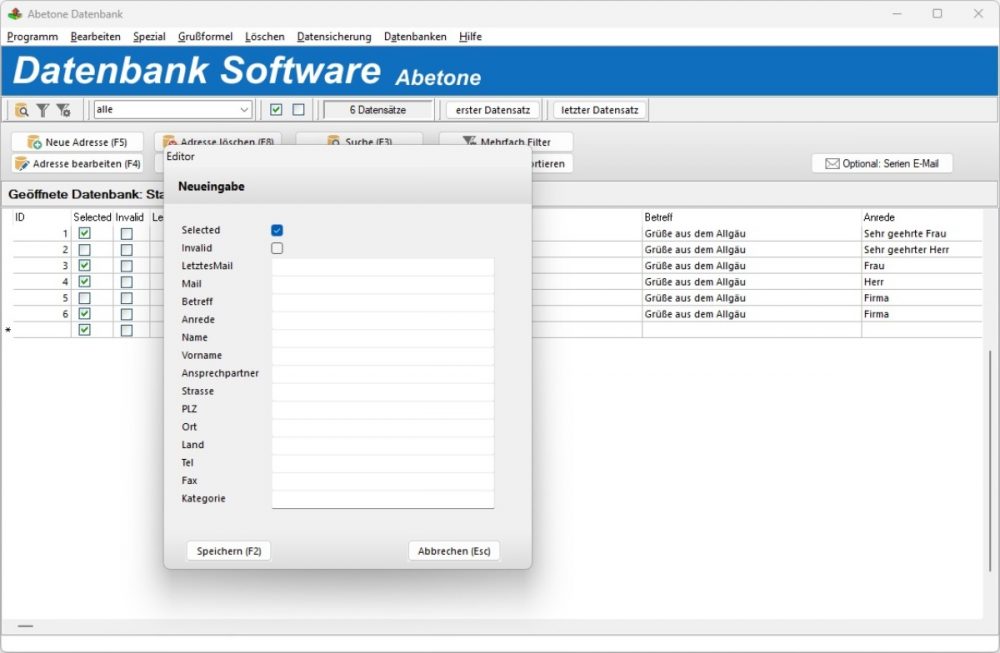The height and width of the screenshot is (653, 1000).
Task: Uncheck the Selected checkbox in Editor dialog
Action: pos(277,230)
